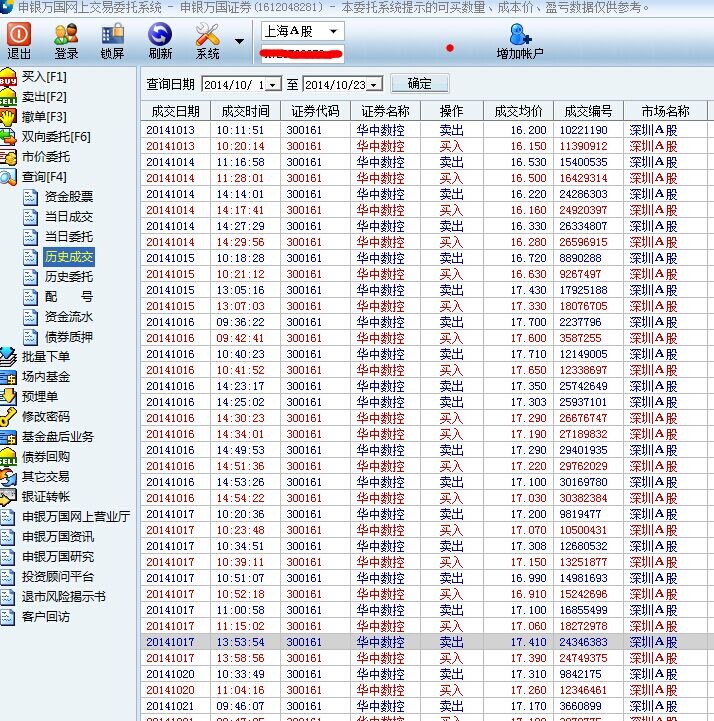Open the 其它交易 icon
The image size is (714, 721).
point(8,477)
